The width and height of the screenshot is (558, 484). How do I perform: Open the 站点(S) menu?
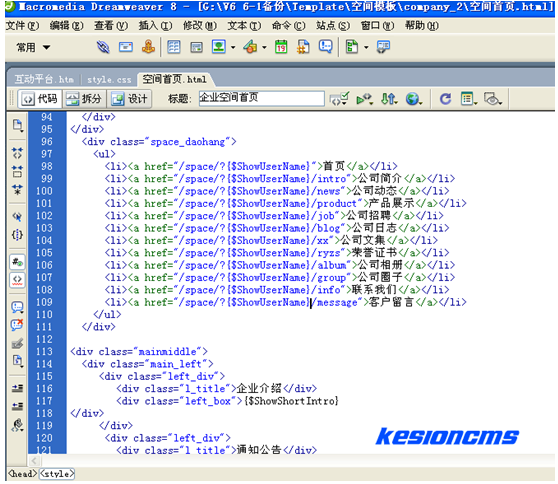tap(333, 26)
